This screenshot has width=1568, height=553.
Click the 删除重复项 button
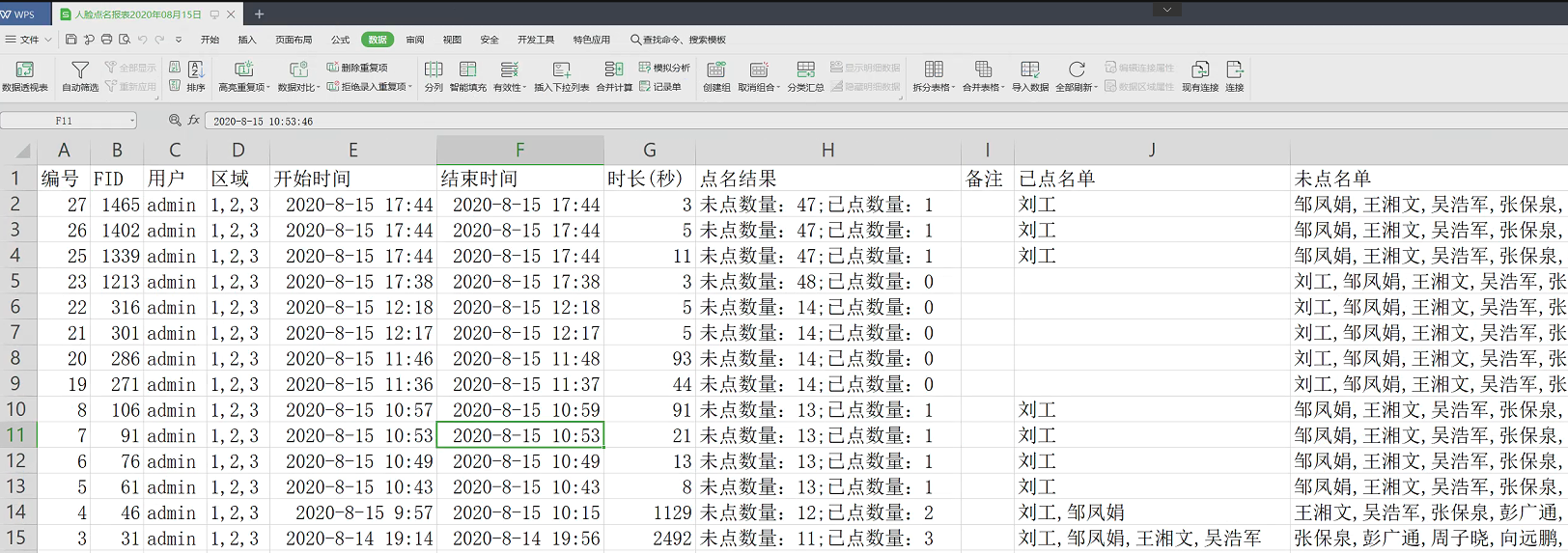click(357, 68)
